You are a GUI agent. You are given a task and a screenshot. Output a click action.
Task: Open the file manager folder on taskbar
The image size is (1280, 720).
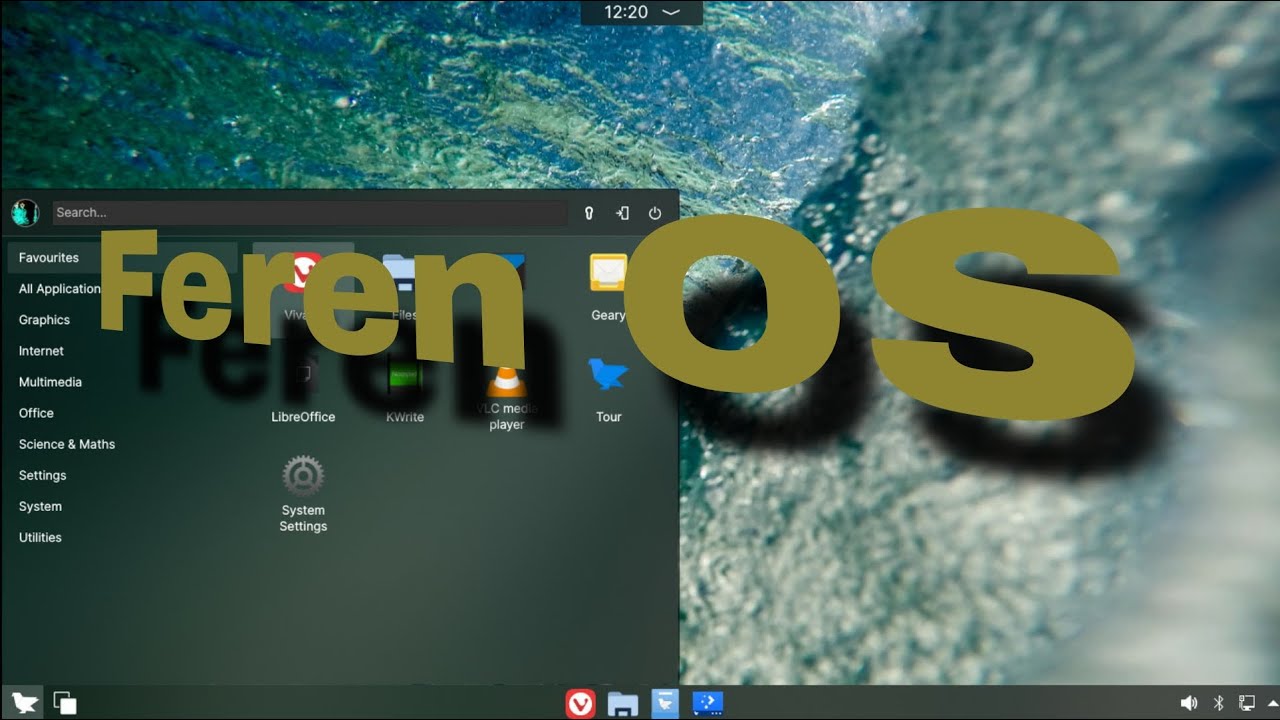[623, 704]
